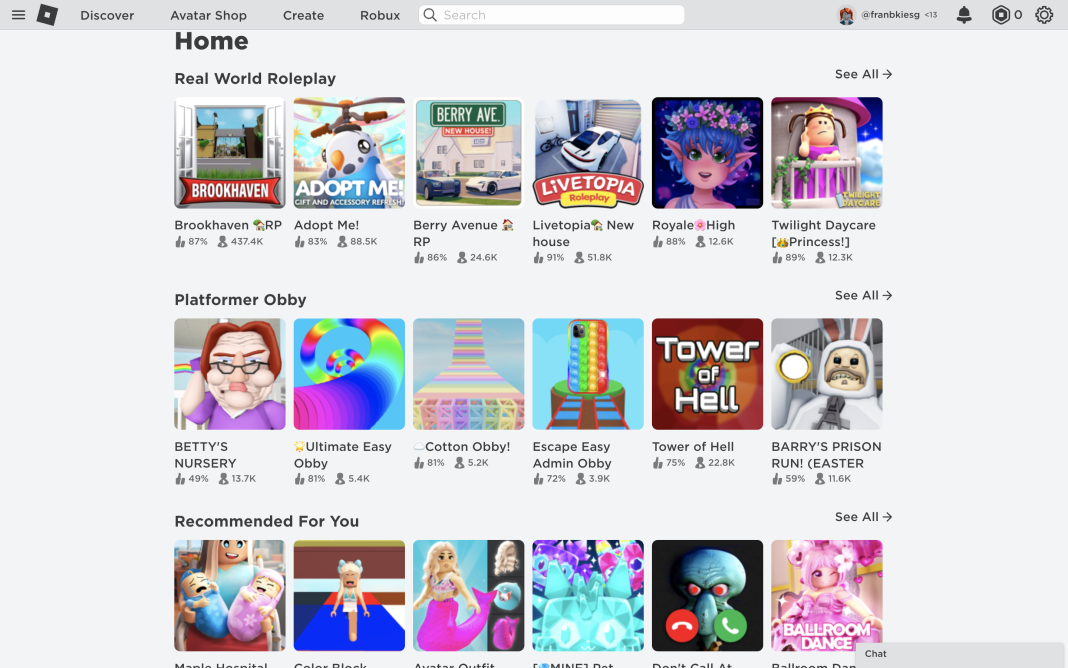Open the notifications bell
1068x668 pixels.
964,14
